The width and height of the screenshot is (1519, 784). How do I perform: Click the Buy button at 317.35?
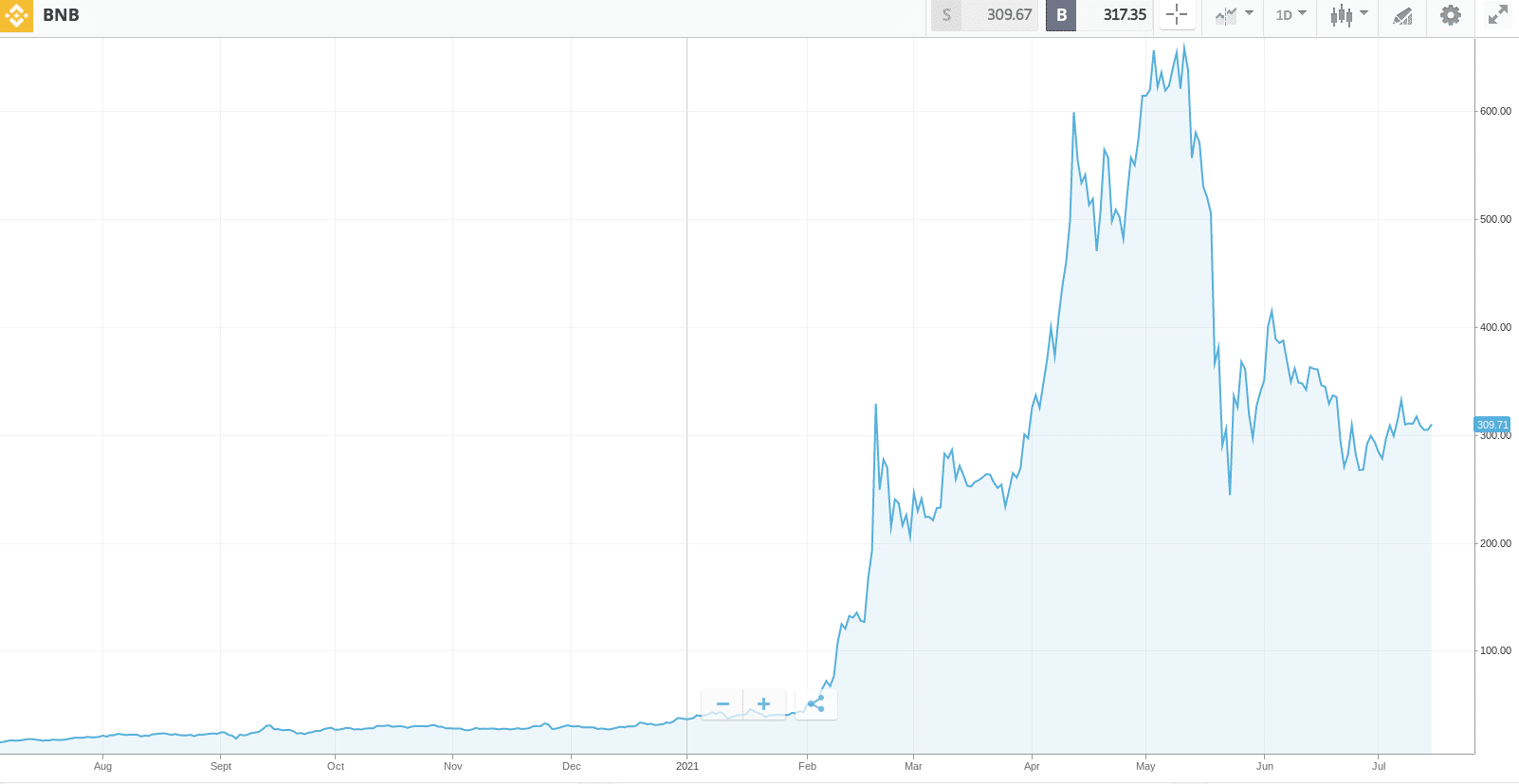point(1099,15)
